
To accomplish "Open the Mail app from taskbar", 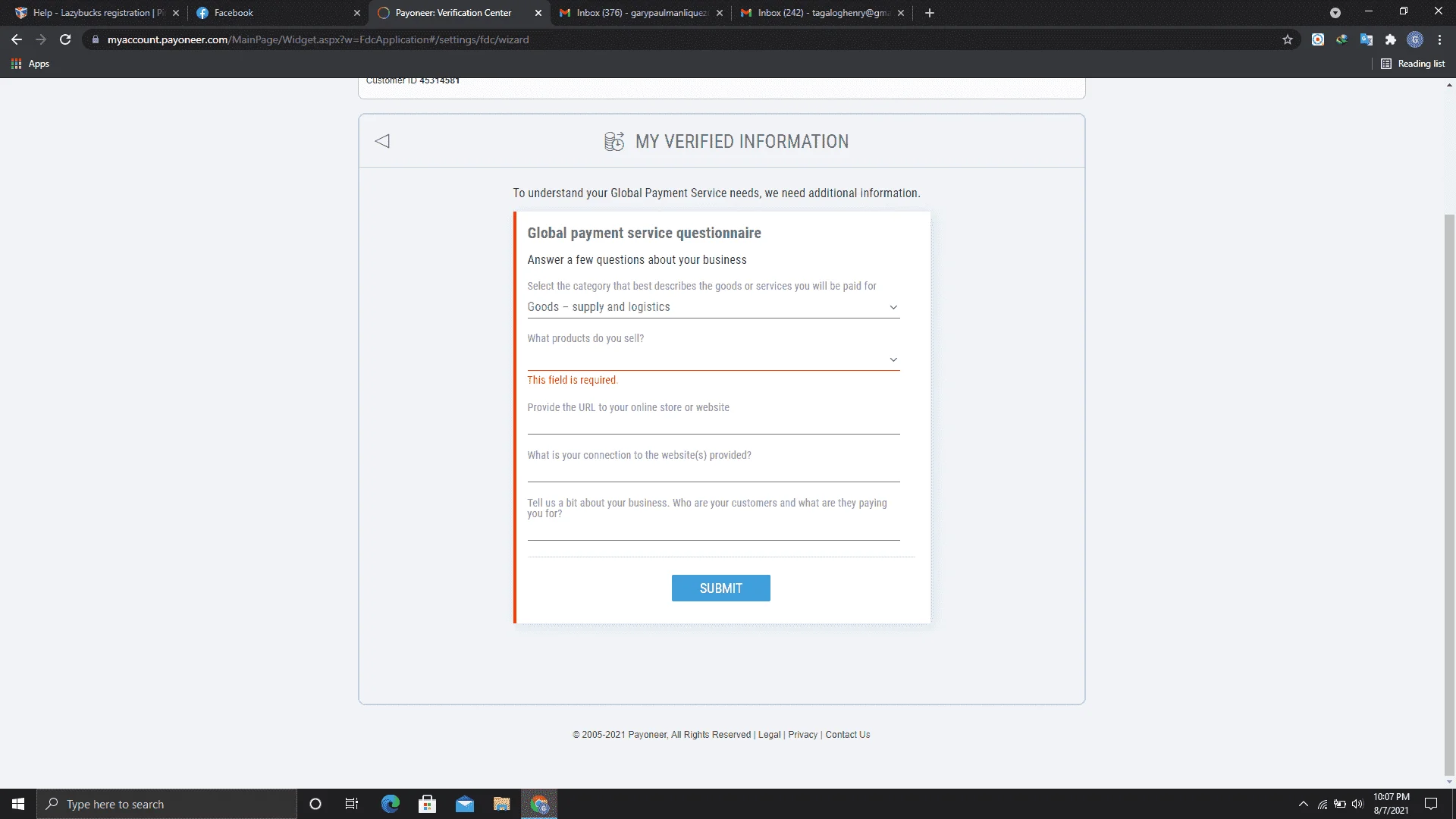I will 465,804.
